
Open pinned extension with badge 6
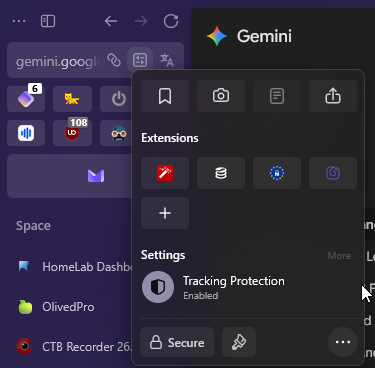(x=26, y=99)
